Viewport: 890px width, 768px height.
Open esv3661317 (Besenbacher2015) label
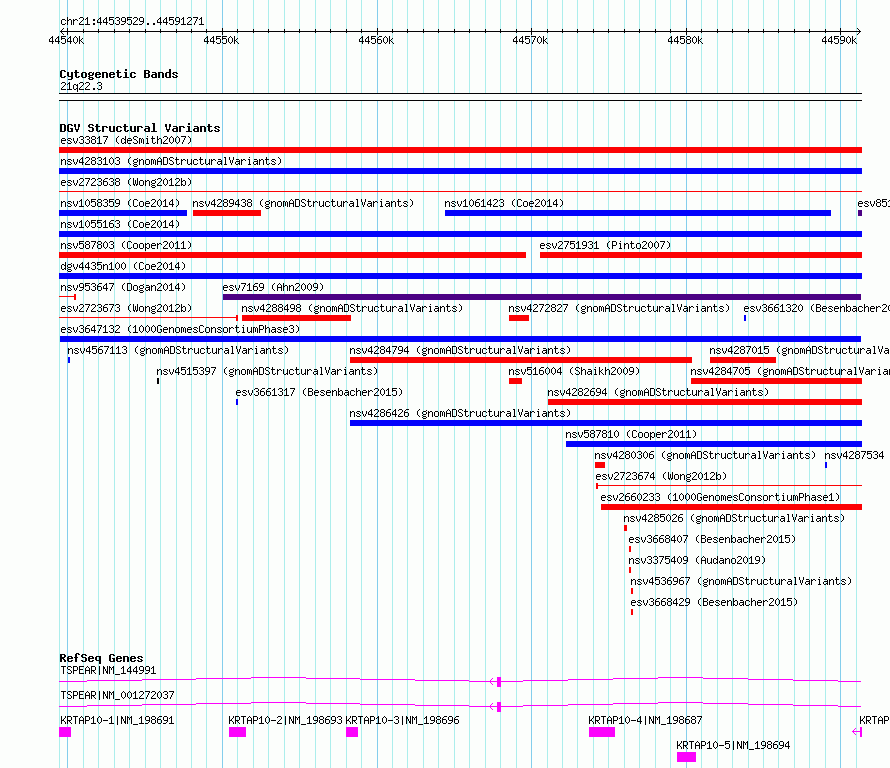319,392
